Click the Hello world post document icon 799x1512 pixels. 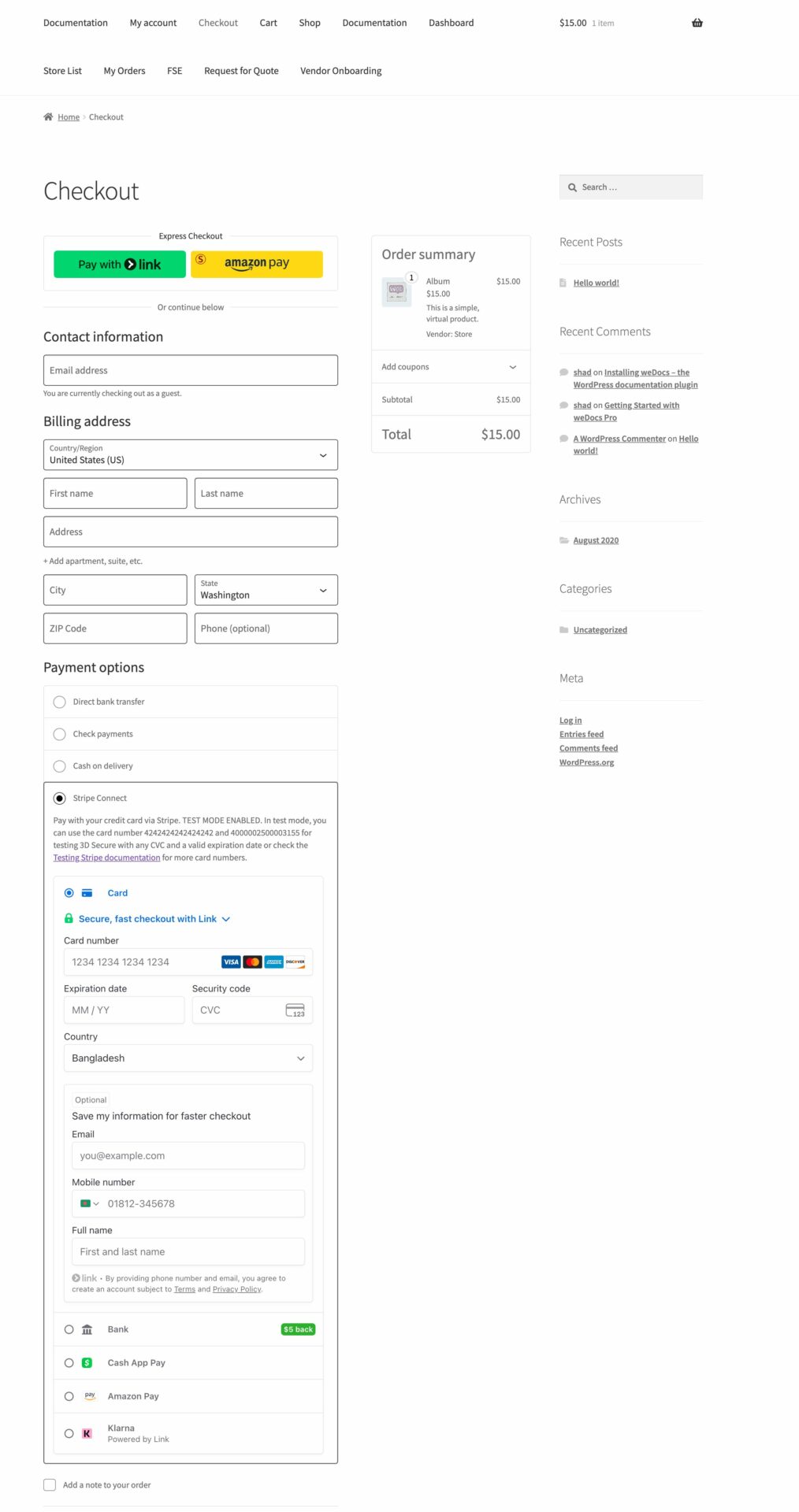coord(563,283)
